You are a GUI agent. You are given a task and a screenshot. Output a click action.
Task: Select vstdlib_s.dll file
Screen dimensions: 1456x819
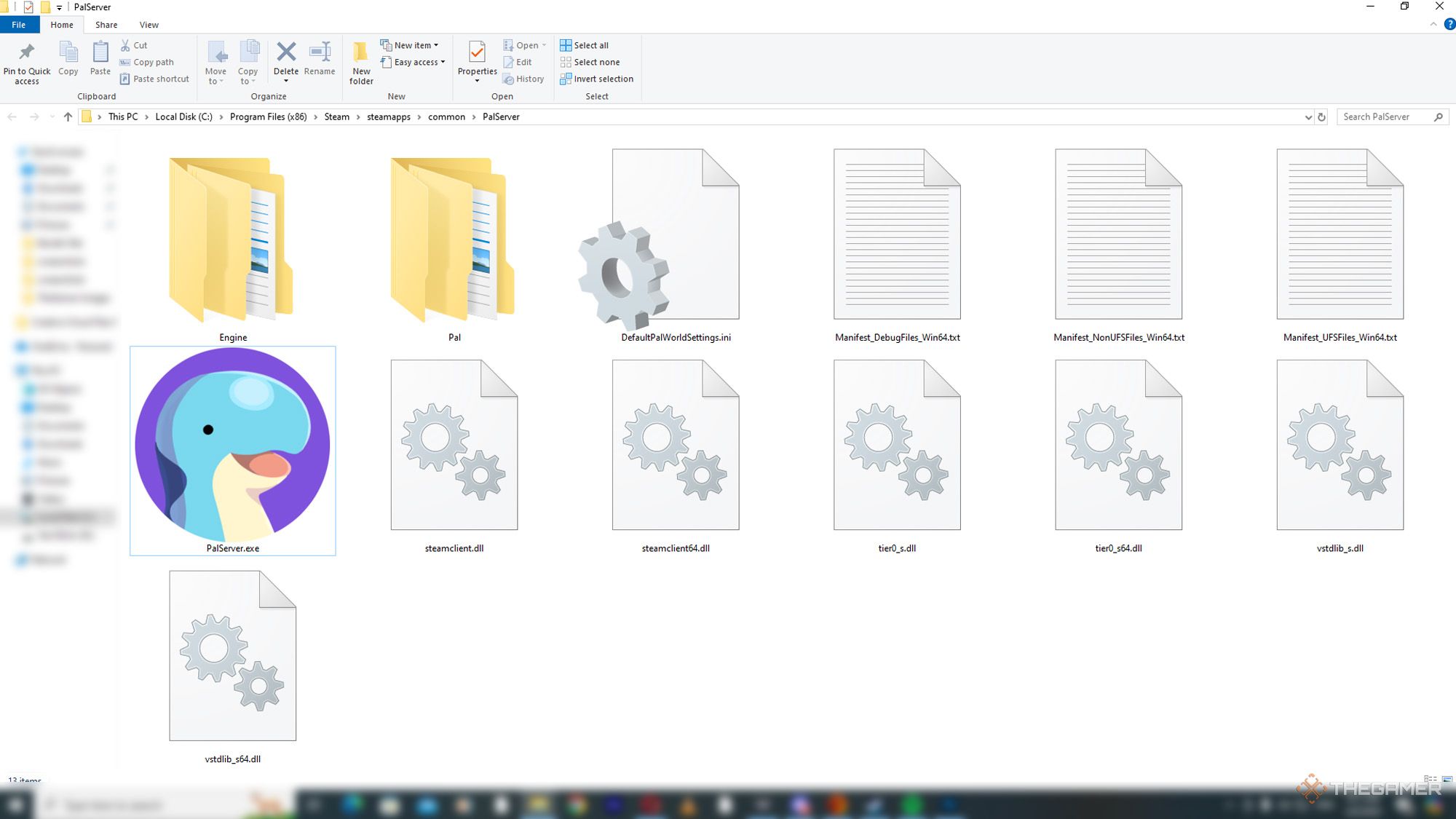1340,456
